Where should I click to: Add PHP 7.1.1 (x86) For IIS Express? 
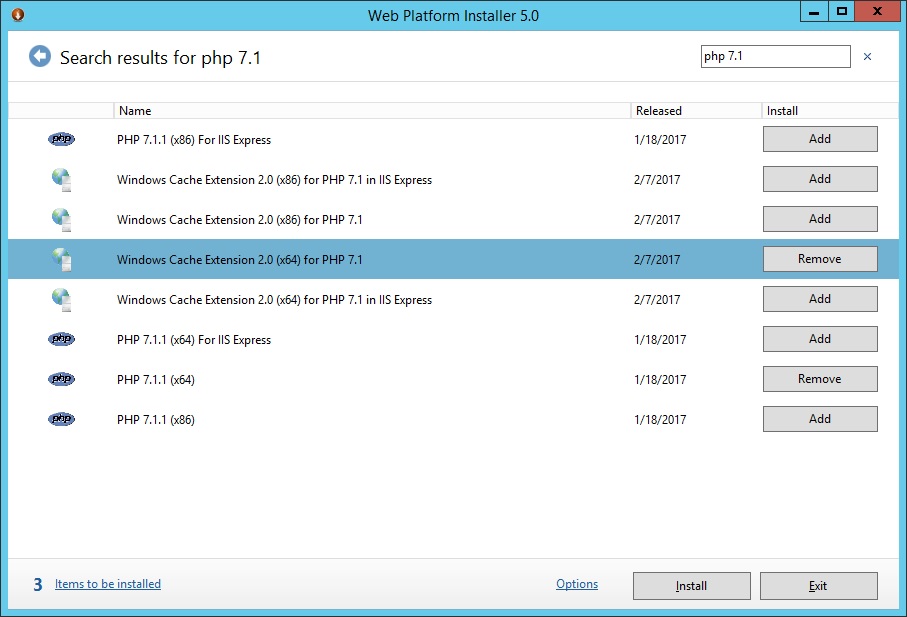tap(820, 139)
